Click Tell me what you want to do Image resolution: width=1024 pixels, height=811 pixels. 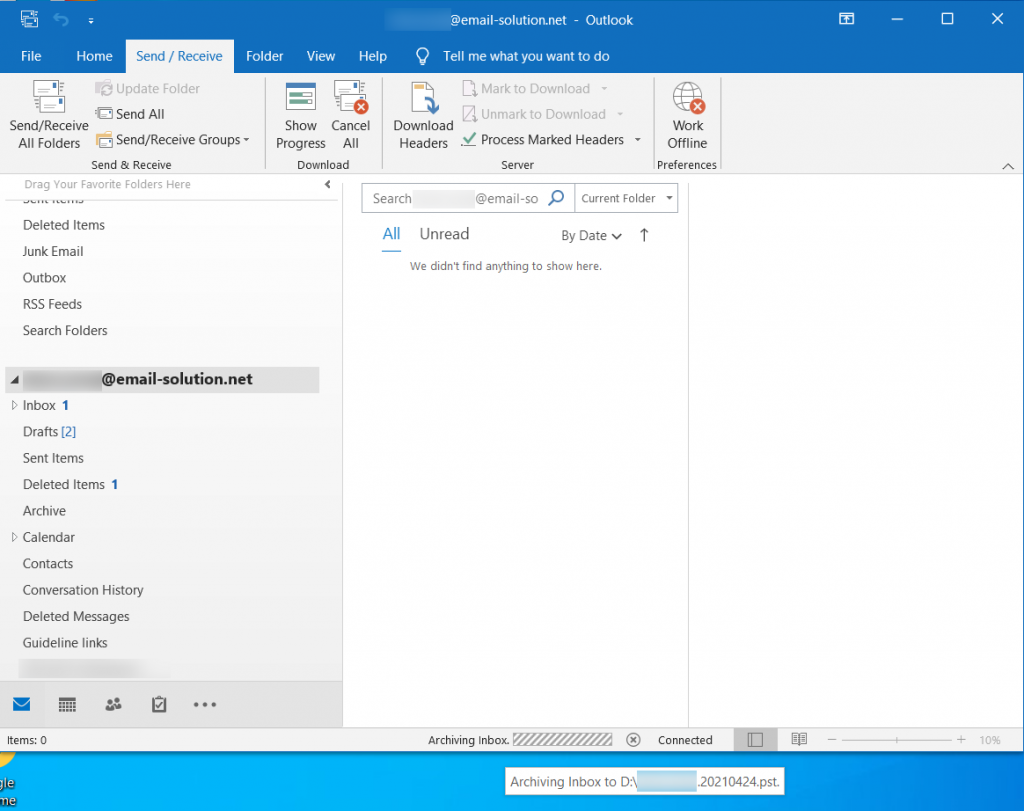(526, 56)
